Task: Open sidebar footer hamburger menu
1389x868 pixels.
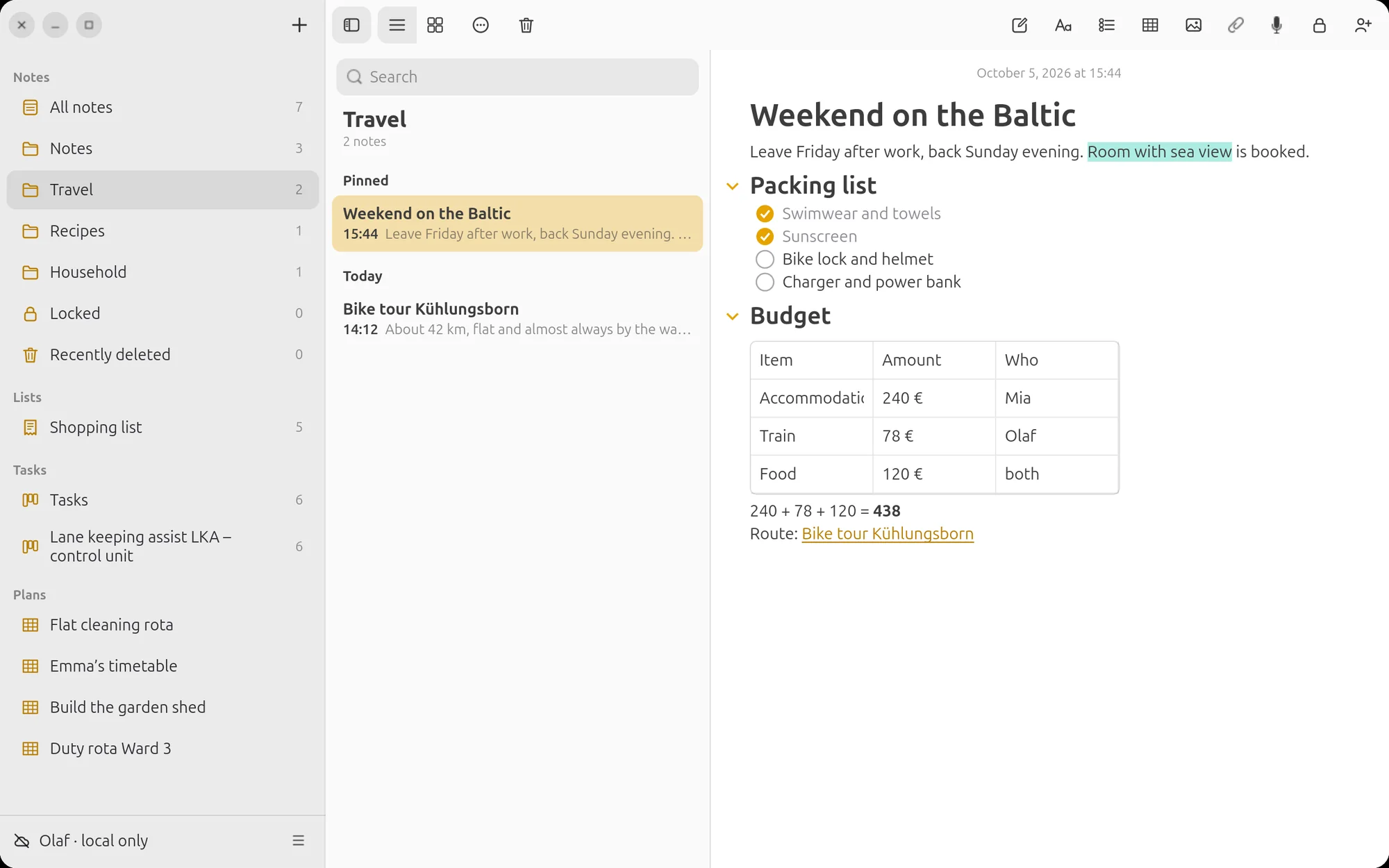Action: tap(299, 840)
